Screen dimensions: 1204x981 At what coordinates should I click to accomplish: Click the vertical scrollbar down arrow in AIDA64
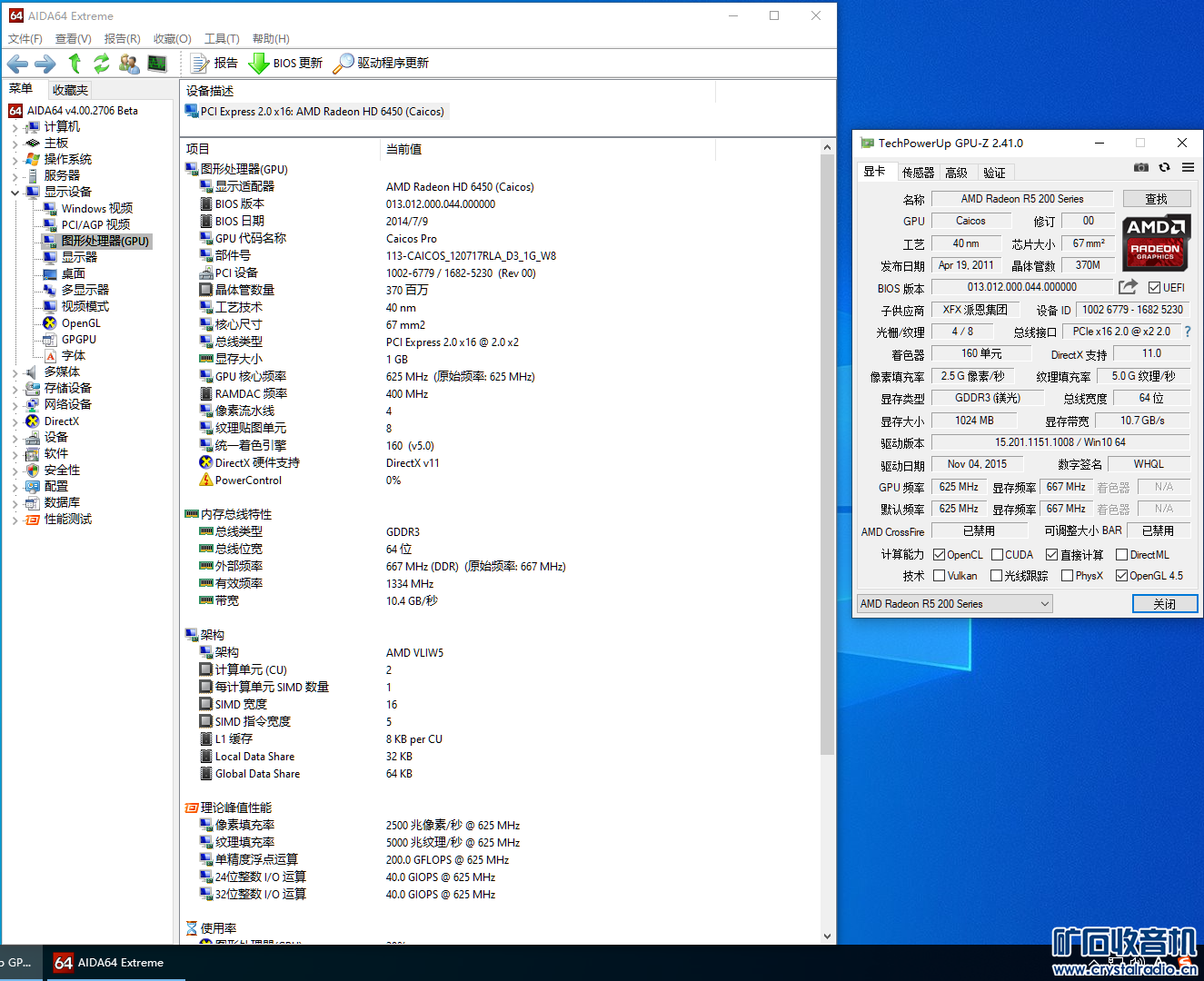coord(827,936)
